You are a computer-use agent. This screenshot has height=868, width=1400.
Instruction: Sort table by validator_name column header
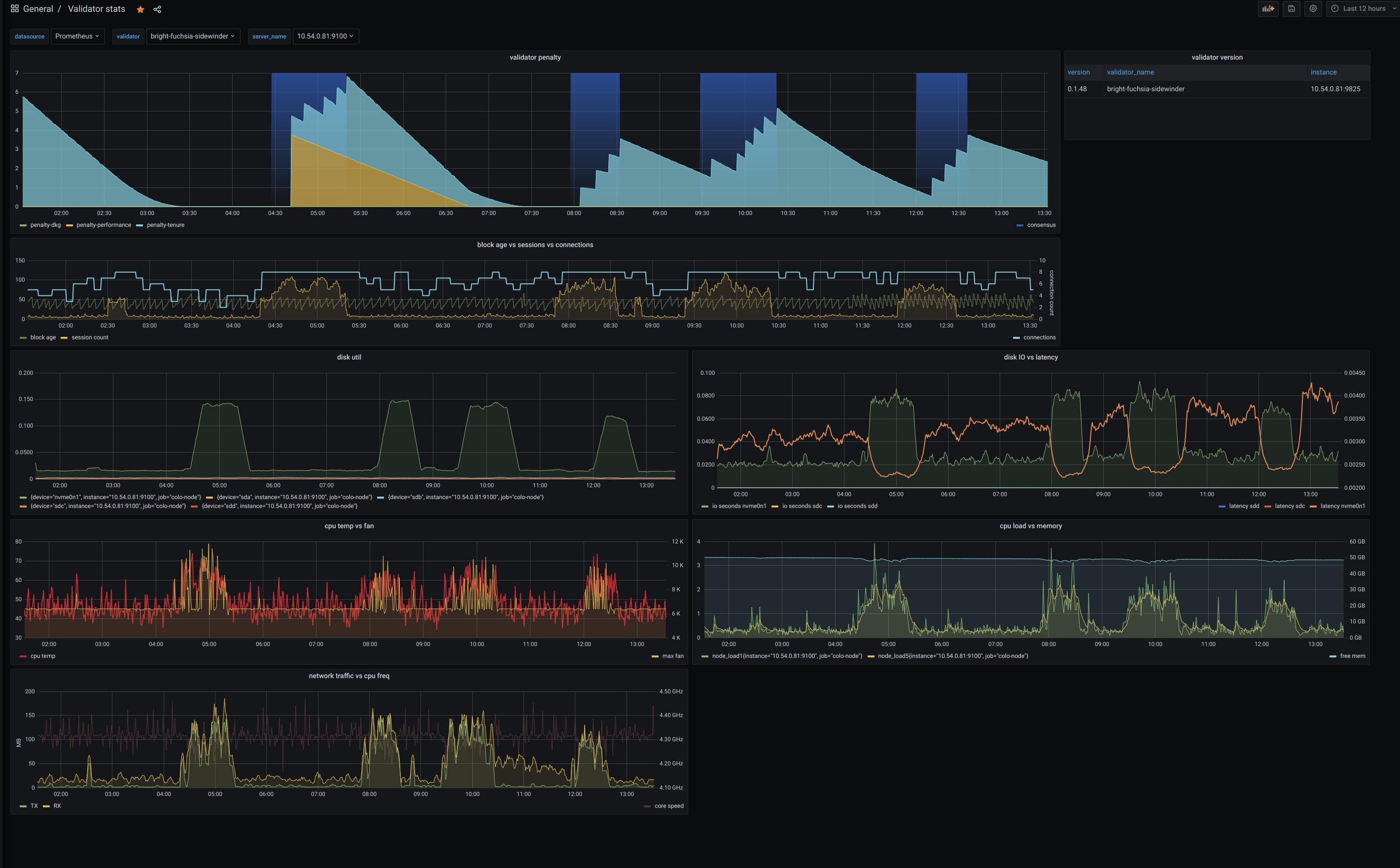(1130, 72)
